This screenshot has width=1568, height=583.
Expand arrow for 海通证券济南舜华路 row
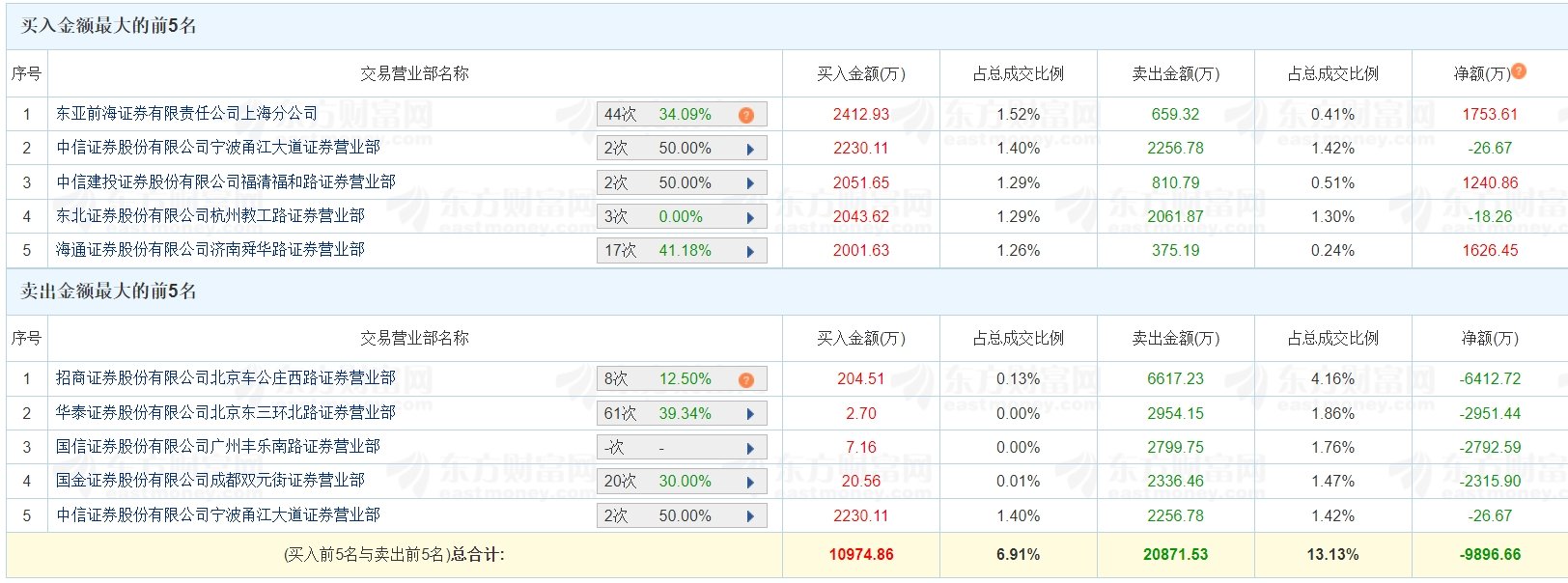(750, 252)
